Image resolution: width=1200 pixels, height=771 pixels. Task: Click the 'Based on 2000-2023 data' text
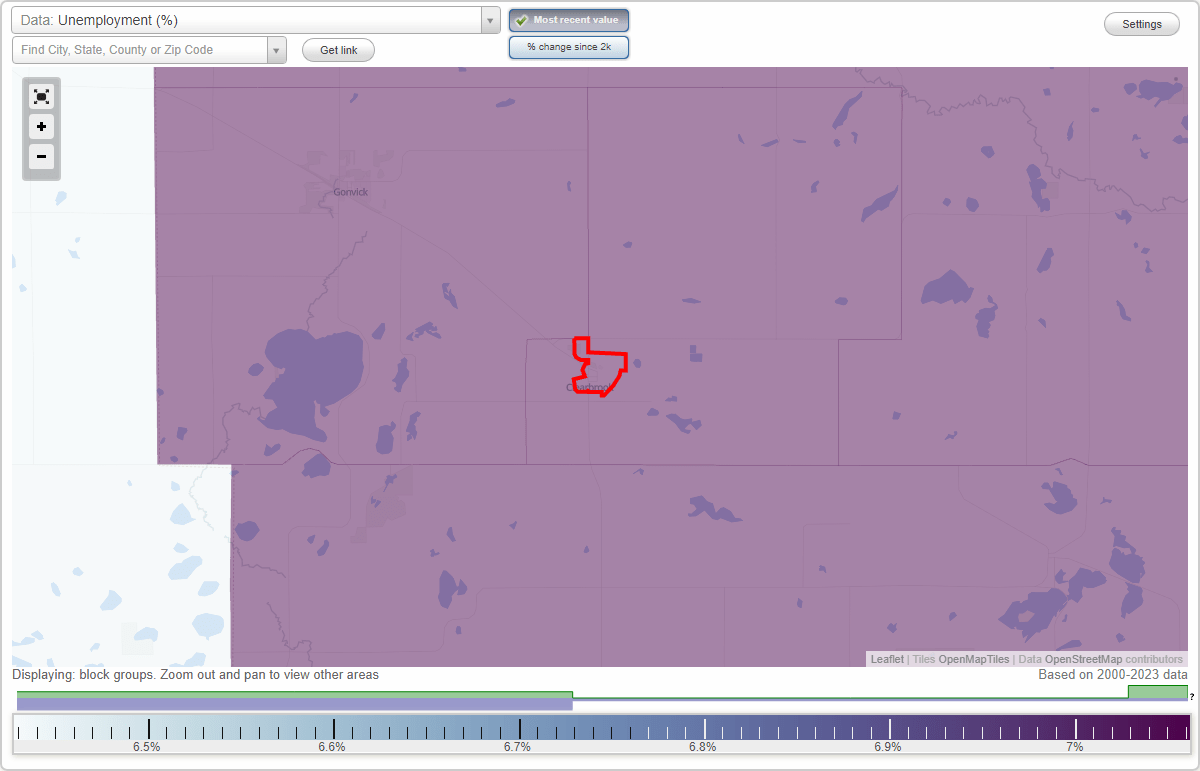tap(1113, 675)
